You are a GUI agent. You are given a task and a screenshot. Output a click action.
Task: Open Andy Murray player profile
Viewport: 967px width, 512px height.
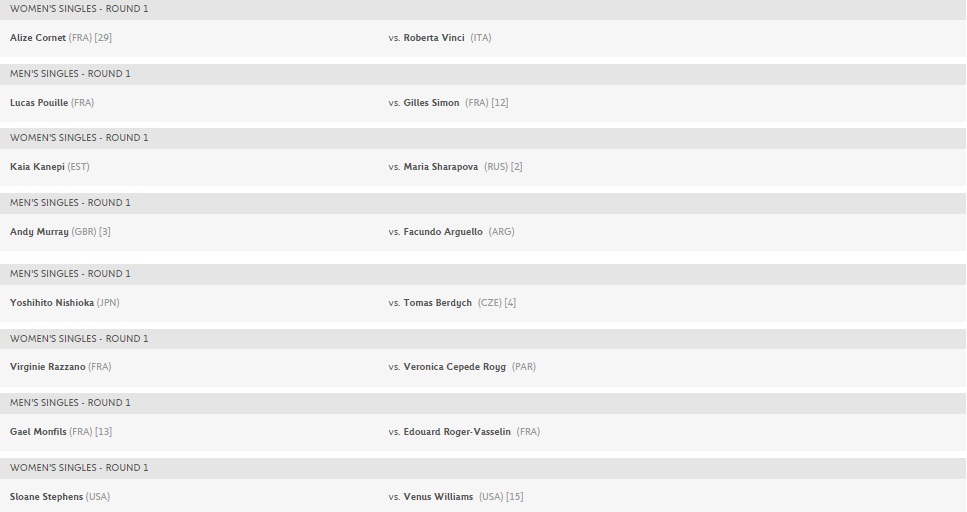(39, 232)
